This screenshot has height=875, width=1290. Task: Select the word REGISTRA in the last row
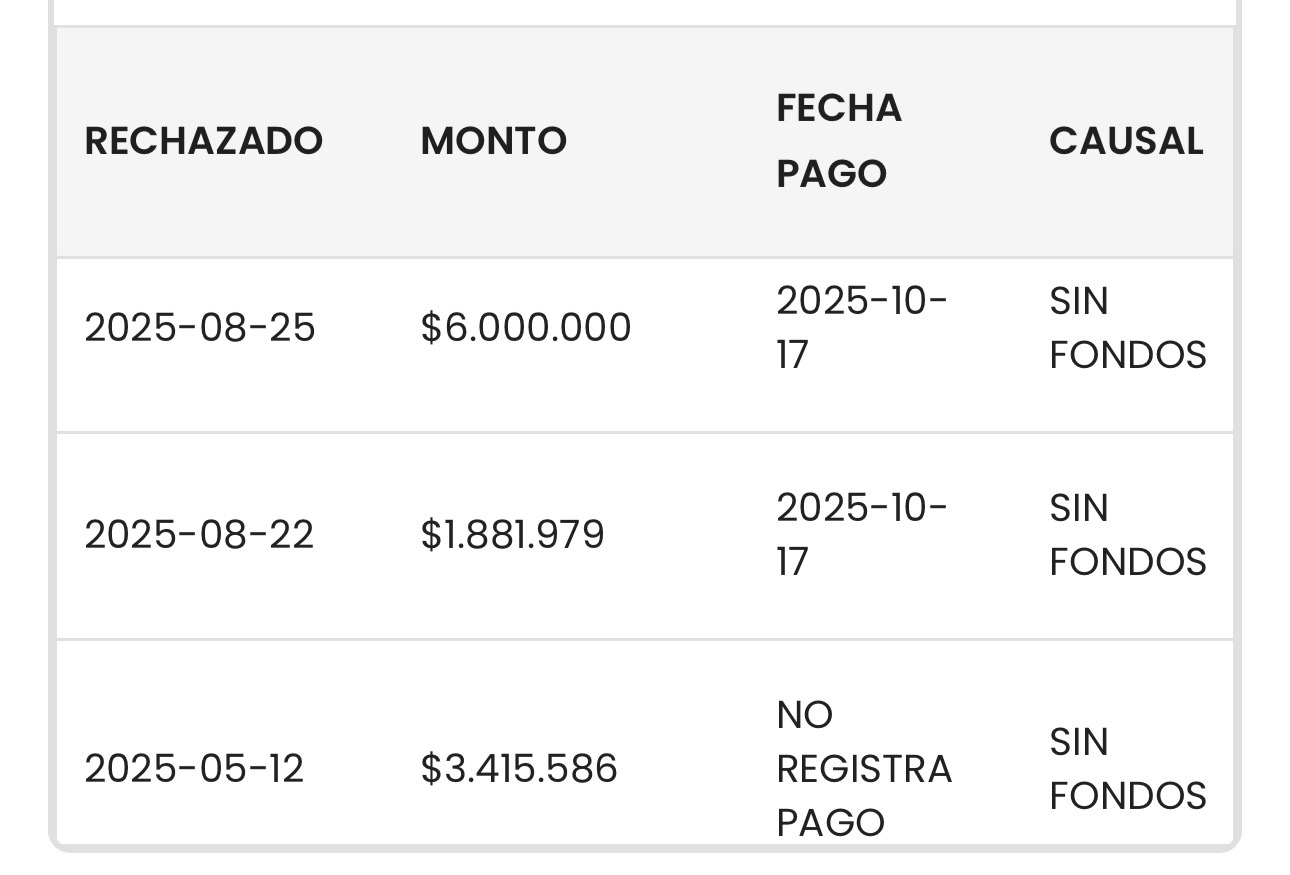click(864, 769)
